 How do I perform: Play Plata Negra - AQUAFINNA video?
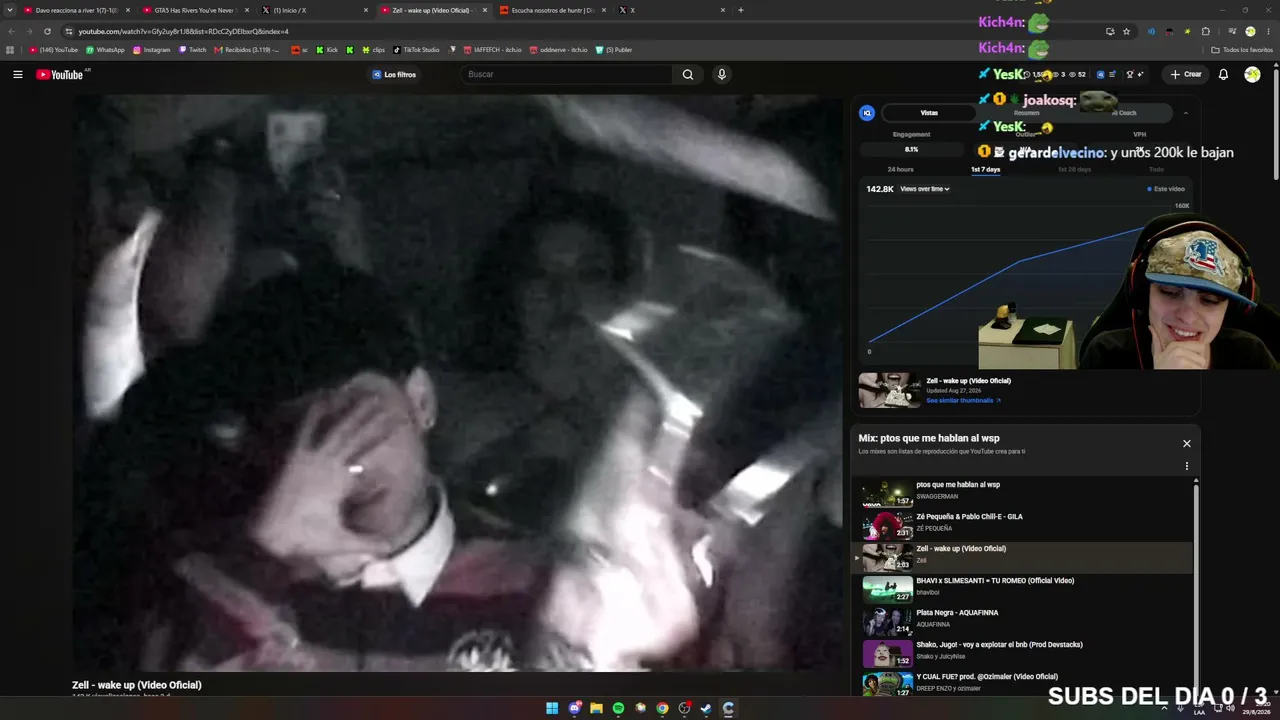(x=1024, y=621)
